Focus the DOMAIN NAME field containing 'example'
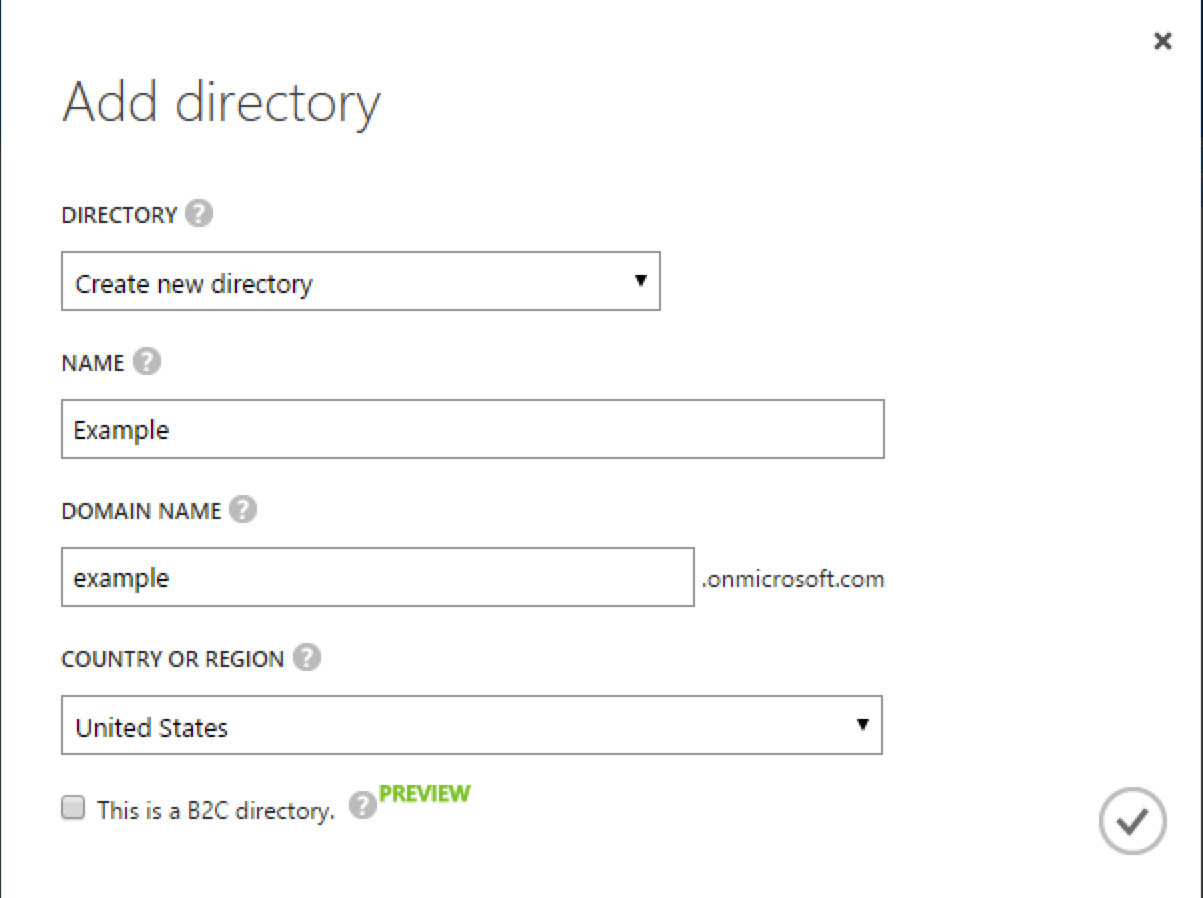Image resolution: width=1203 pixels, height=898 pixels. pyautogui.click(x=378, y=577)
